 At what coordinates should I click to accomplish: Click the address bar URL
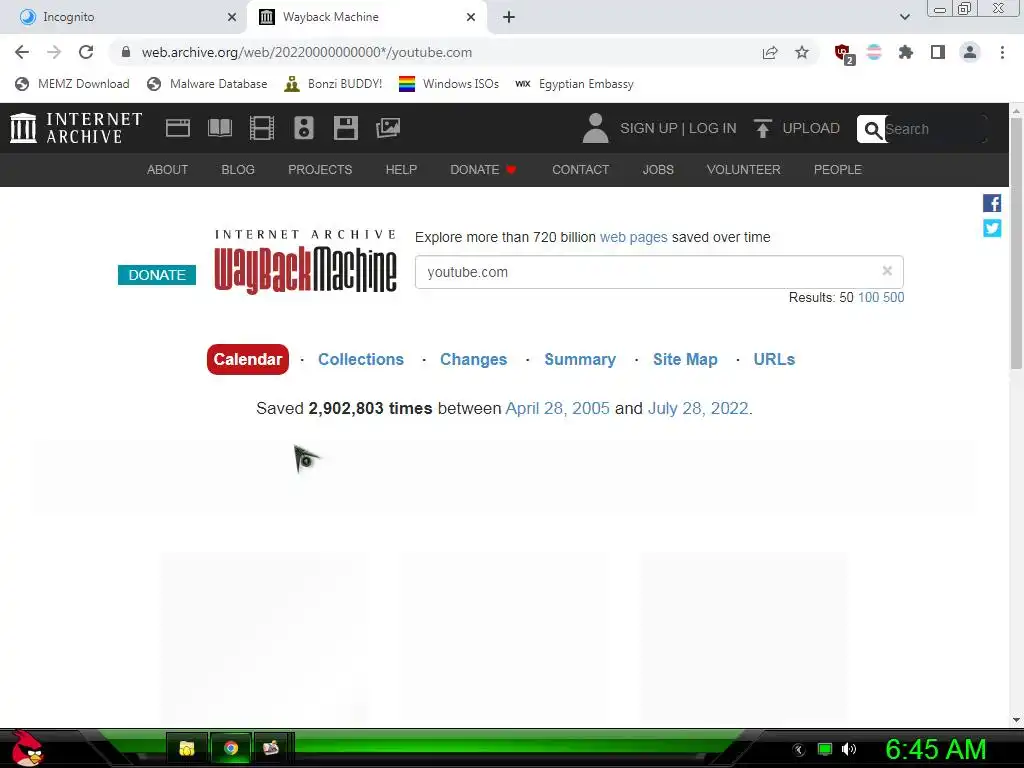[307, 52]
